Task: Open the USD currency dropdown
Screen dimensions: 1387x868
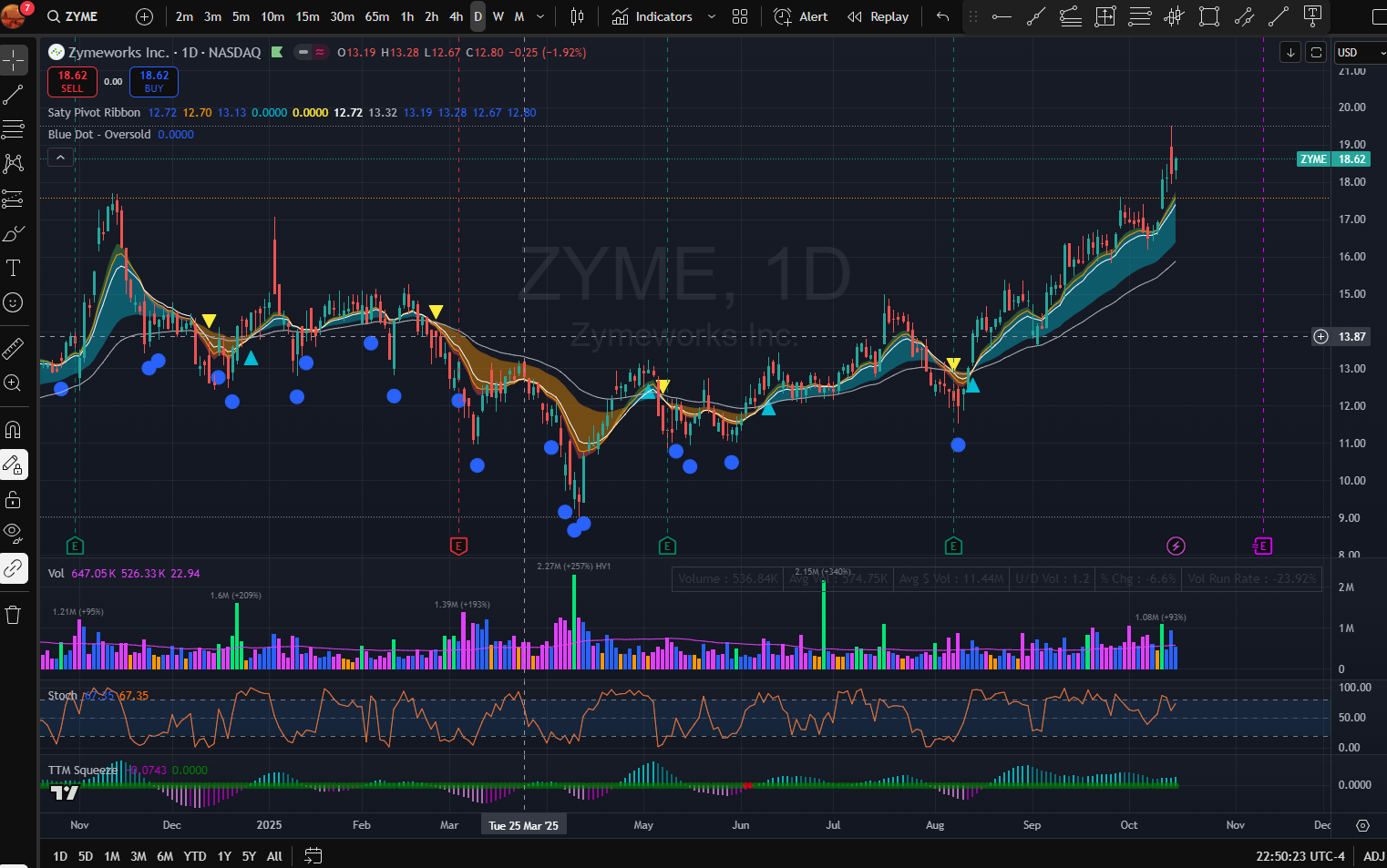Action: point(1360,53)
